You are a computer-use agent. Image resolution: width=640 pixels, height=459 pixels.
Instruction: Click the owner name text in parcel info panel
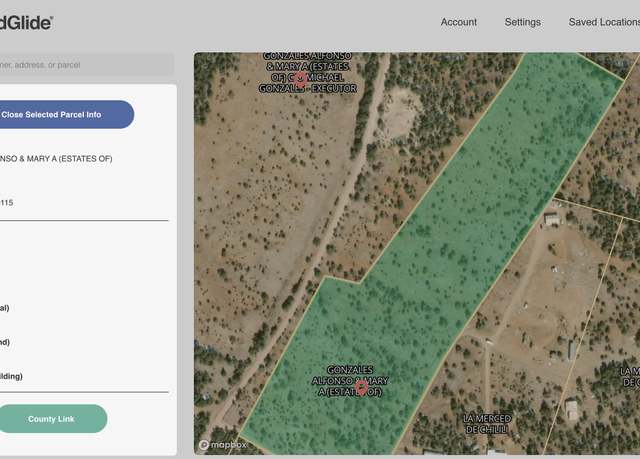pyautogui.click(x=56, y=159)
